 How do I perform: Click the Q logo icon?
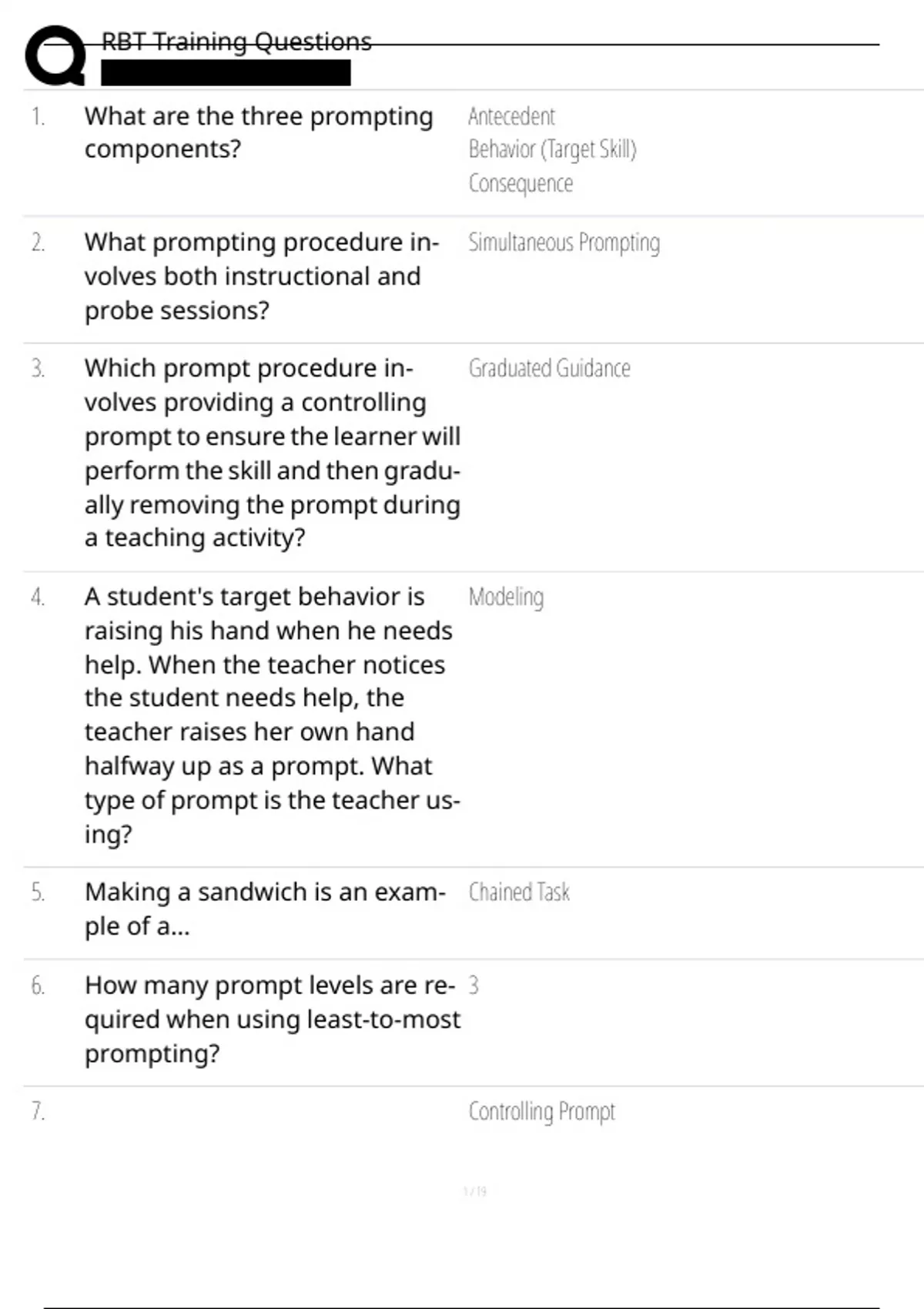[55, 55]
